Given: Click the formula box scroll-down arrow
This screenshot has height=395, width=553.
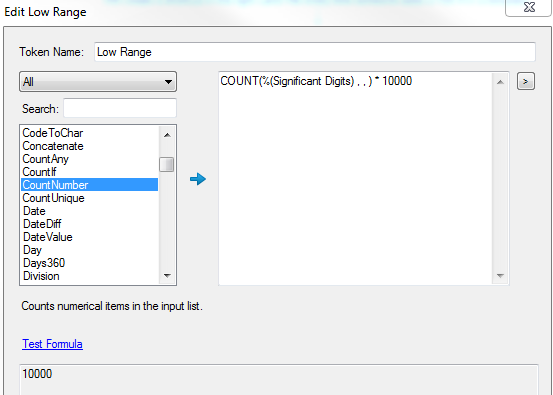Looking at the screenshot, I should point(500,275).
